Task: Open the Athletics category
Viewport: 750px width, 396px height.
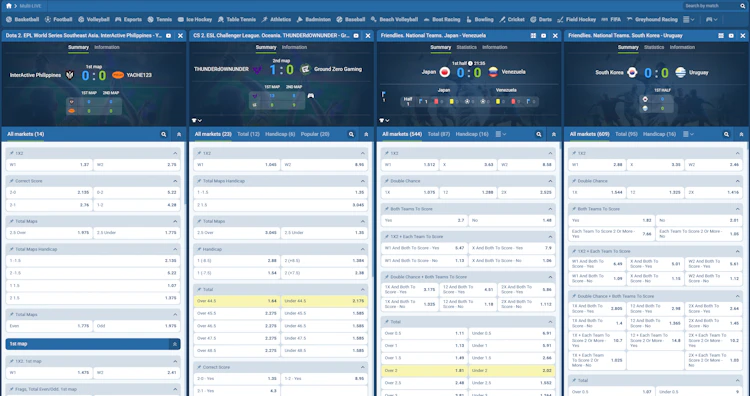Action: (276, 20)
